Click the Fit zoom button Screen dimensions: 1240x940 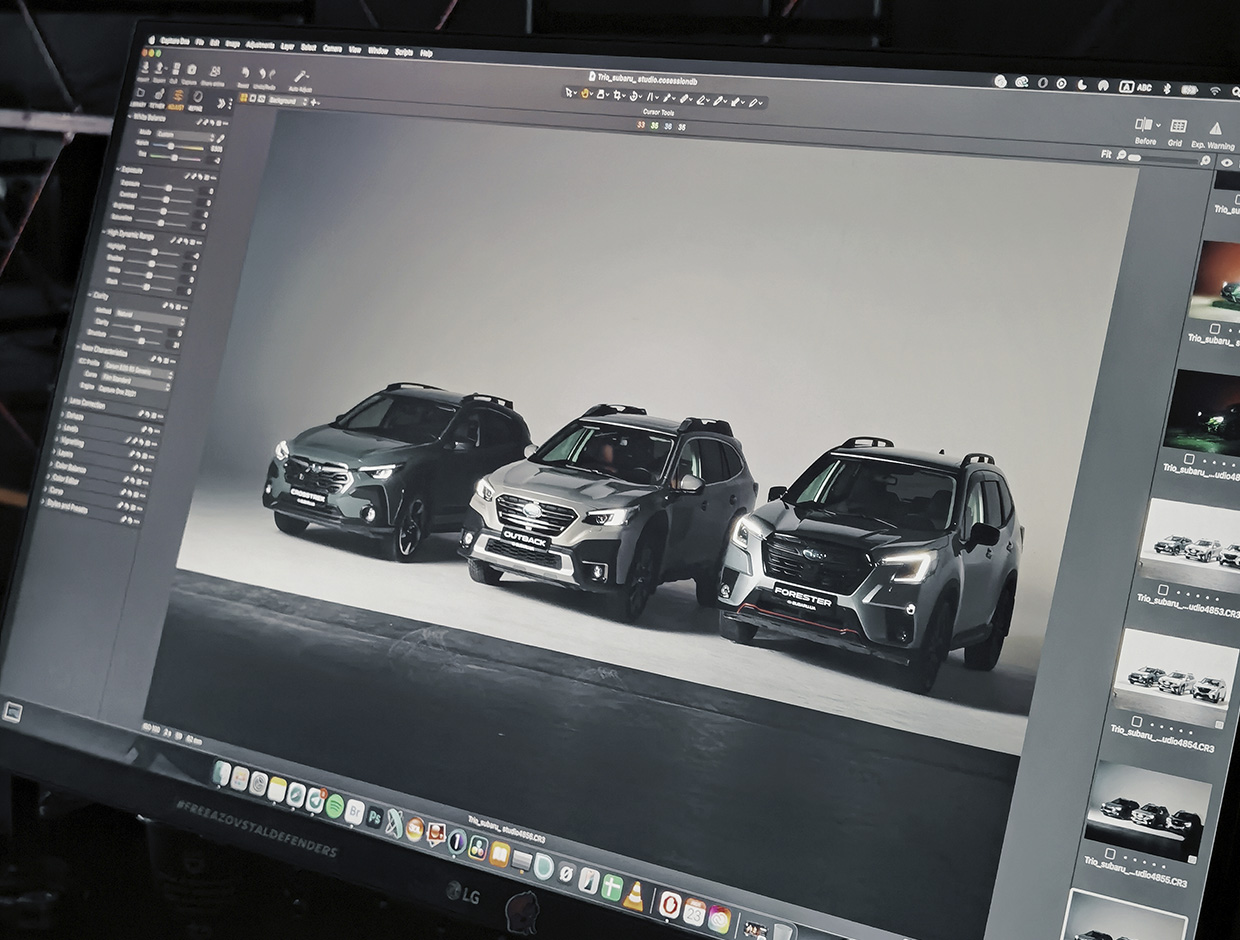click(1106, 154)
